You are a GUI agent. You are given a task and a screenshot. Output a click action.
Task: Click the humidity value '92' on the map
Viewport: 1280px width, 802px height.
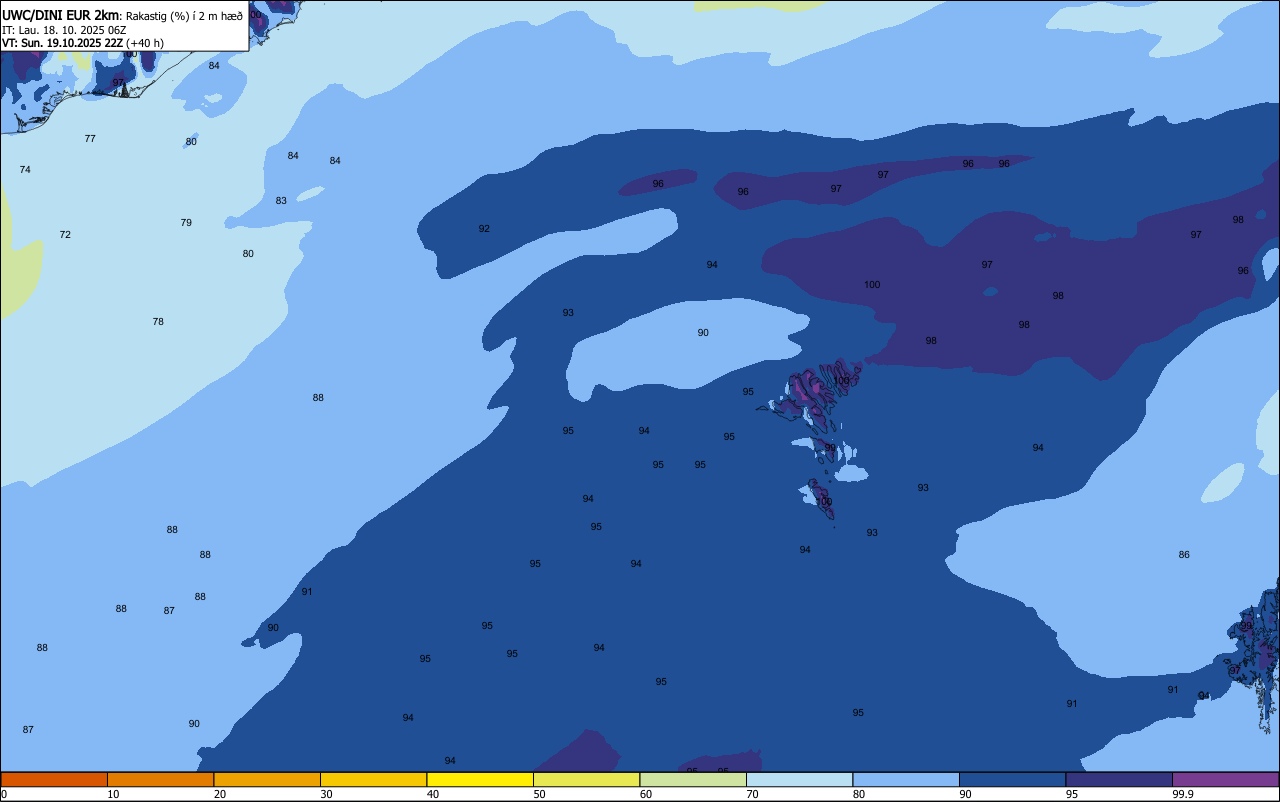(x=484, y=229)
